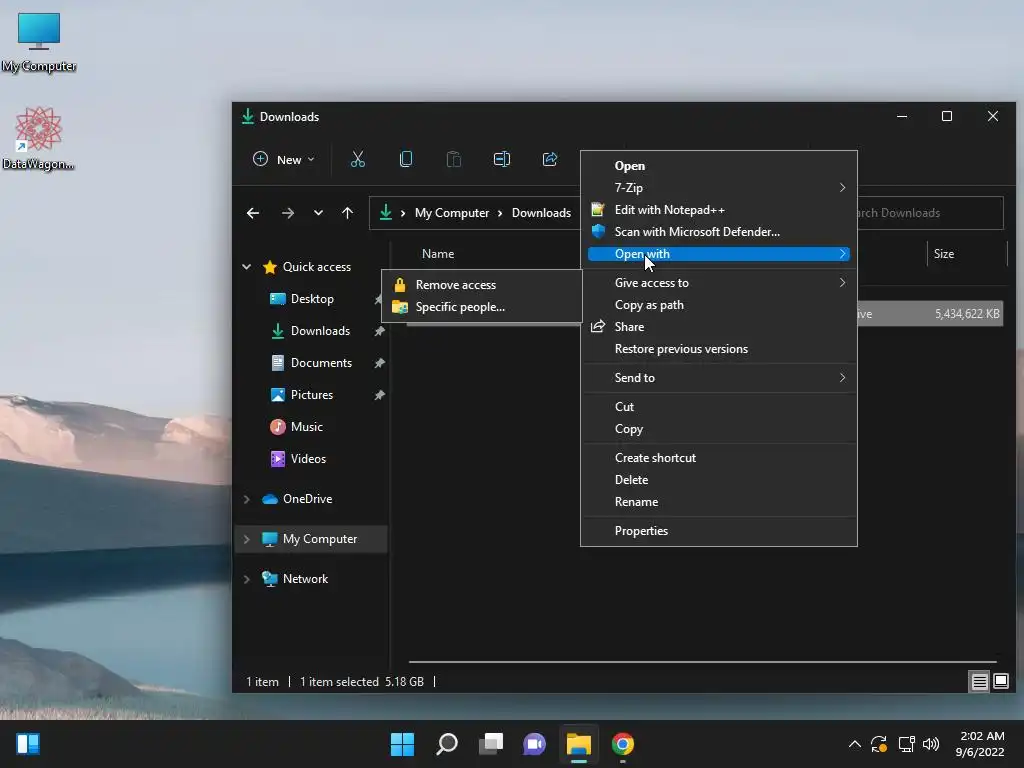Open Documents in Quick access
Screen dimensions: 1024x768
tap(321, 362)
